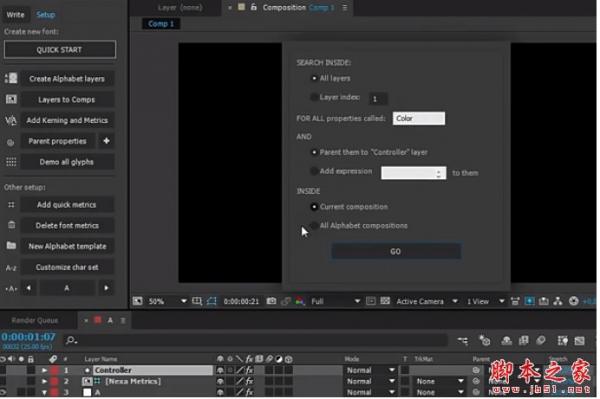Click the Parent properties button

(57, 141)
